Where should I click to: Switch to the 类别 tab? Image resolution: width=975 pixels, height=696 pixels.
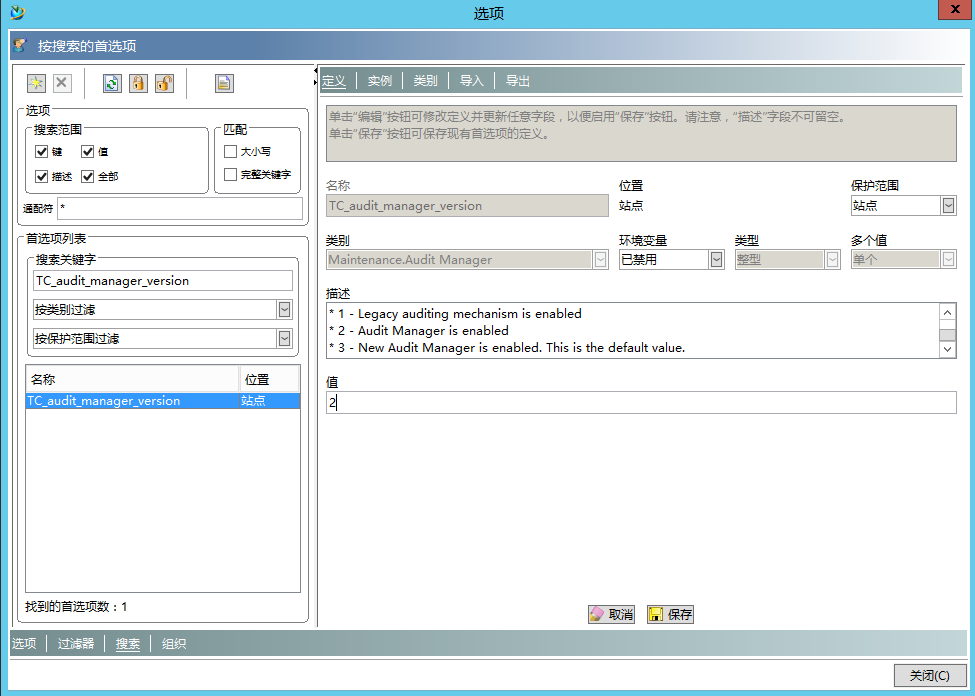pos(425,81)
